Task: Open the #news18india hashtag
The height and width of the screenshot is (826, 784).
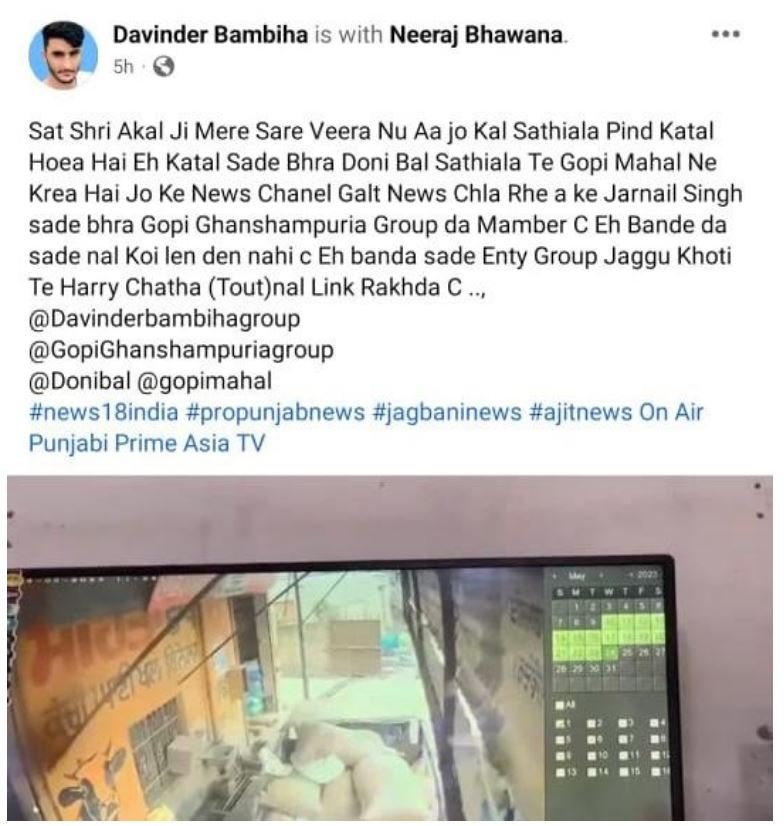Action: point(103,412)
